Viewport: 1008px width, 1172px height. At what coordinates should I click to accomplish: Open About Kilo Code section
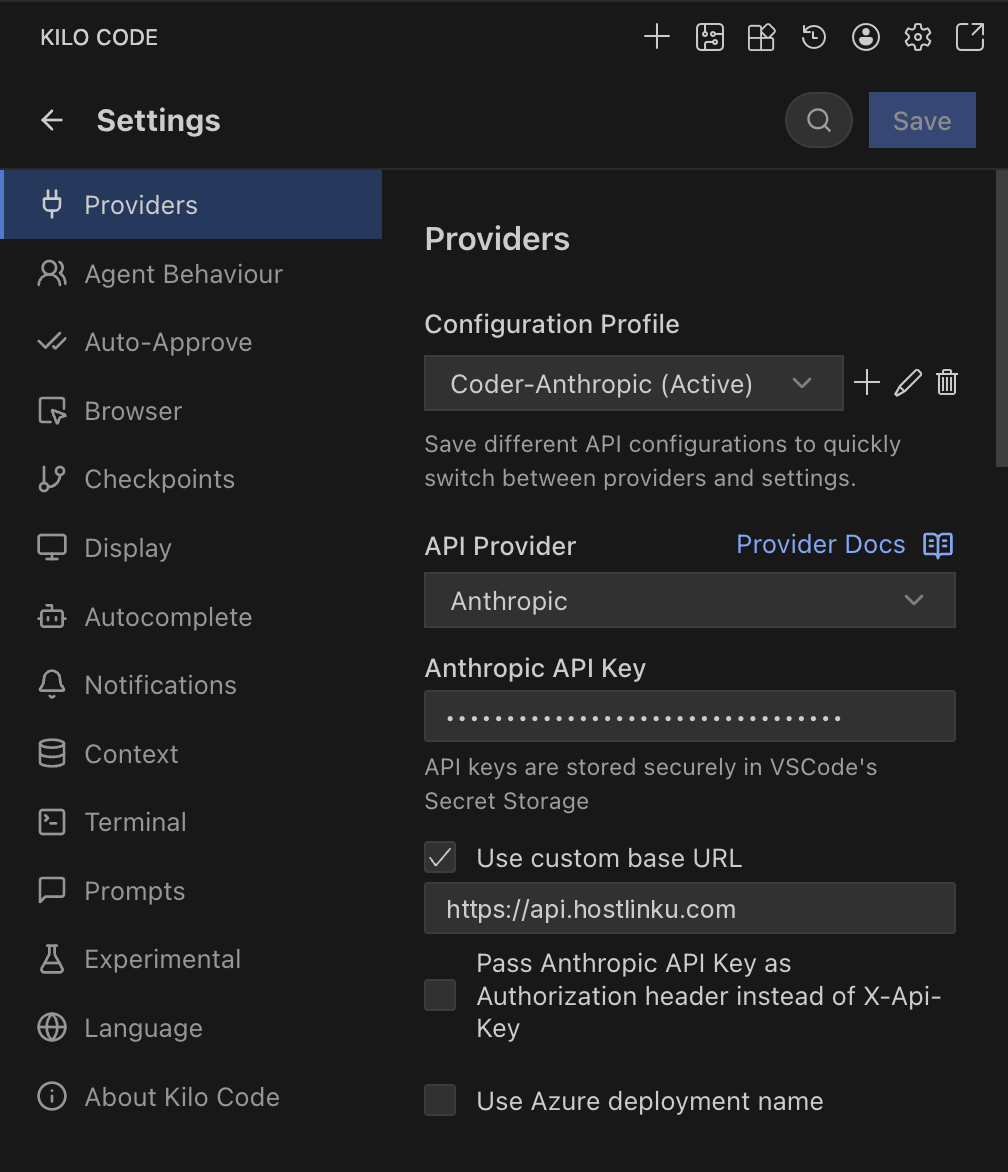[x=193, y=1097]
